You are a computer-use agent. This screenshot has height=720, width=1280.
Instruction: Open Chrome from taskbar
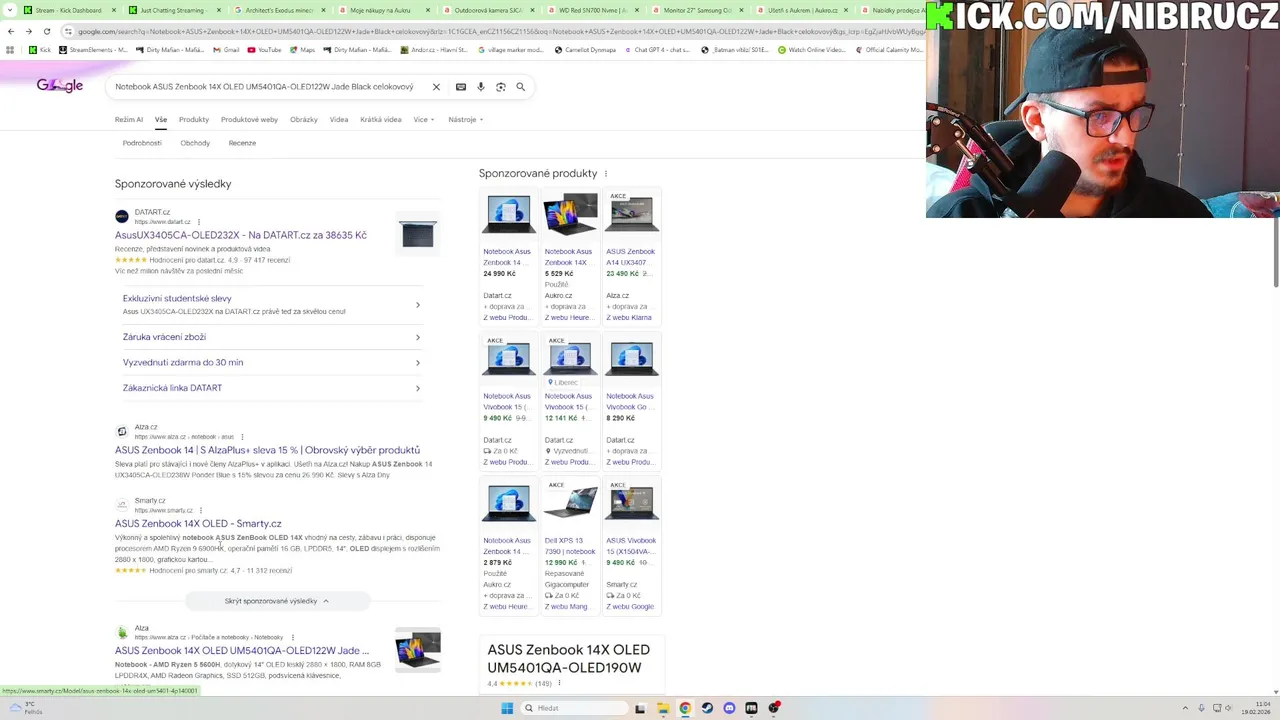(x=685, y=708)
